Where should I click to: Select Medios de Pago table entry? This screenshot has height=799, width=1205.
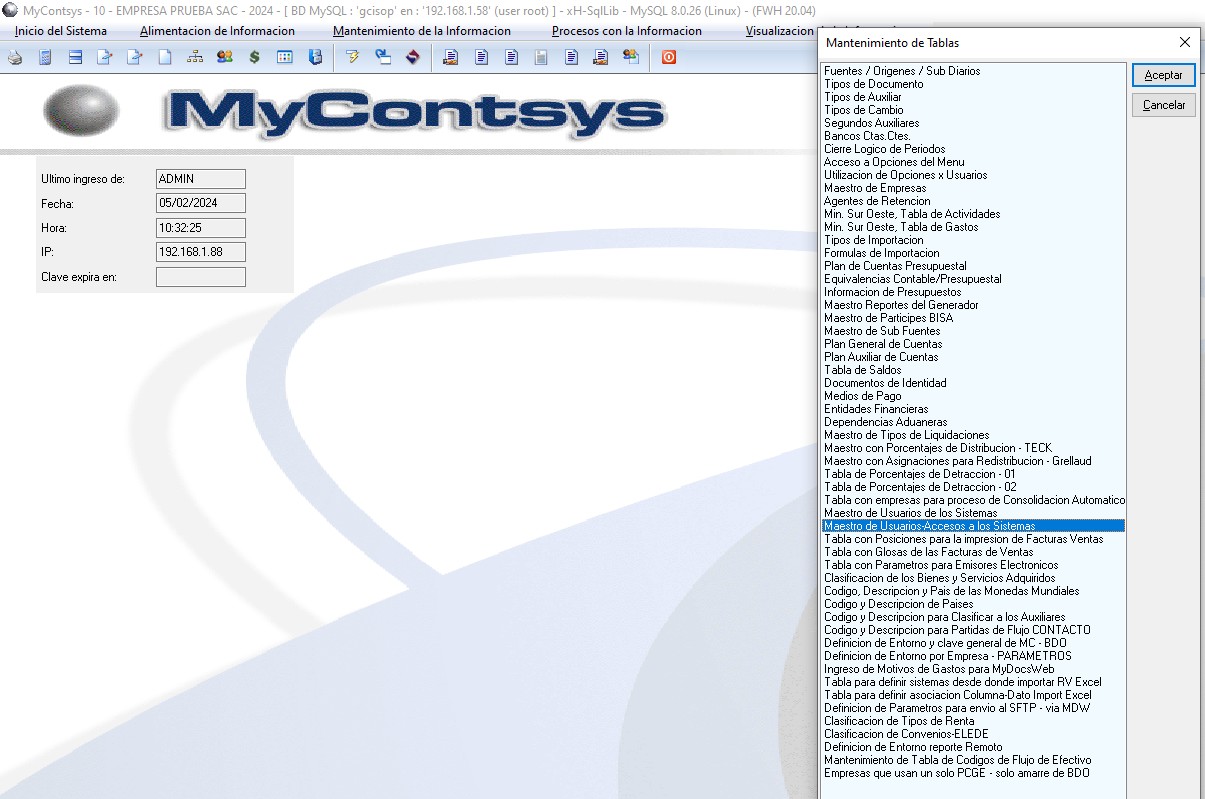pyautogui.click(x=862, y=396)
